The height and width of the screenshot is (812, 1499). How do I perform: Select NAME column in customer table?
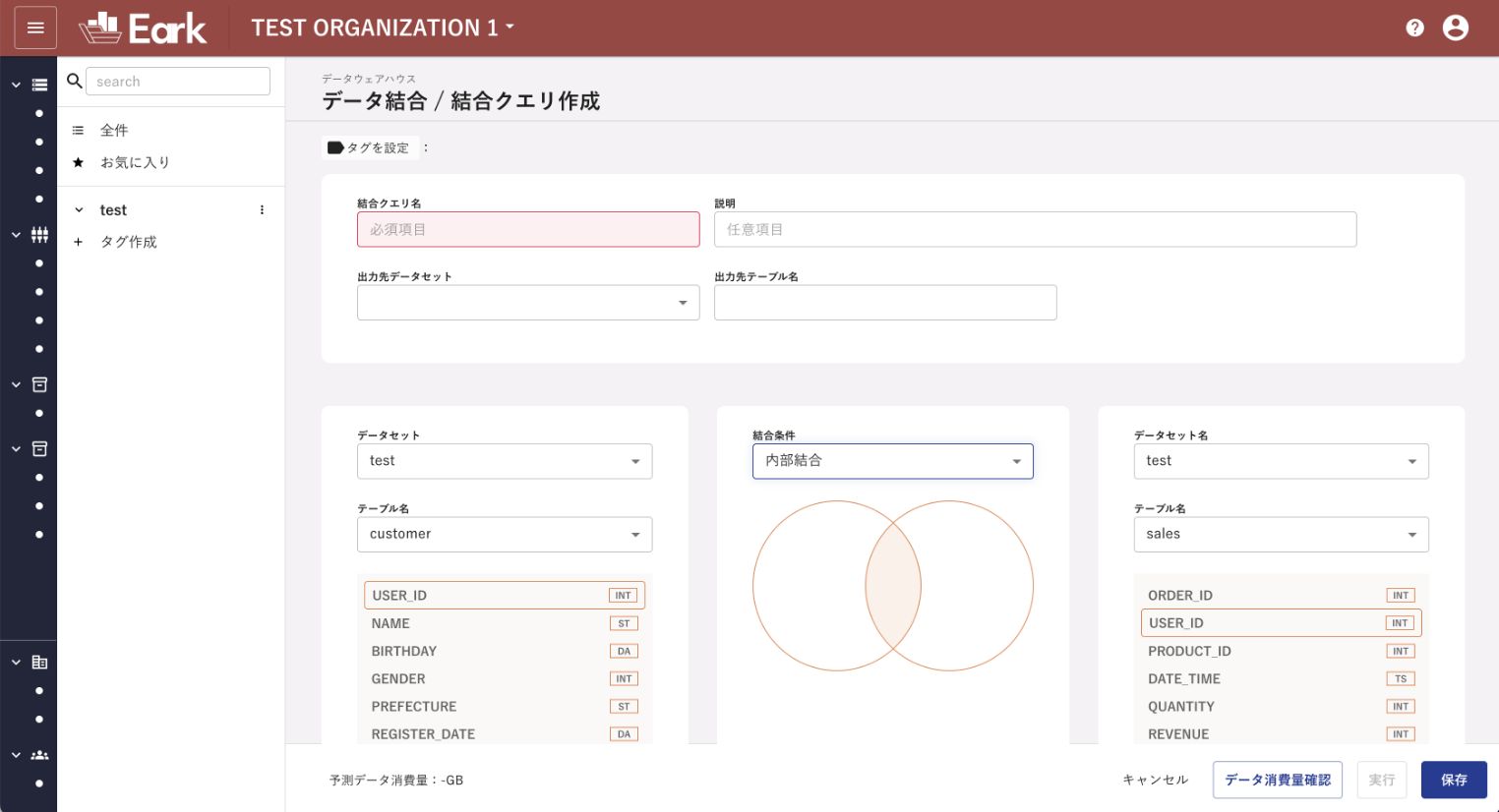505,623
